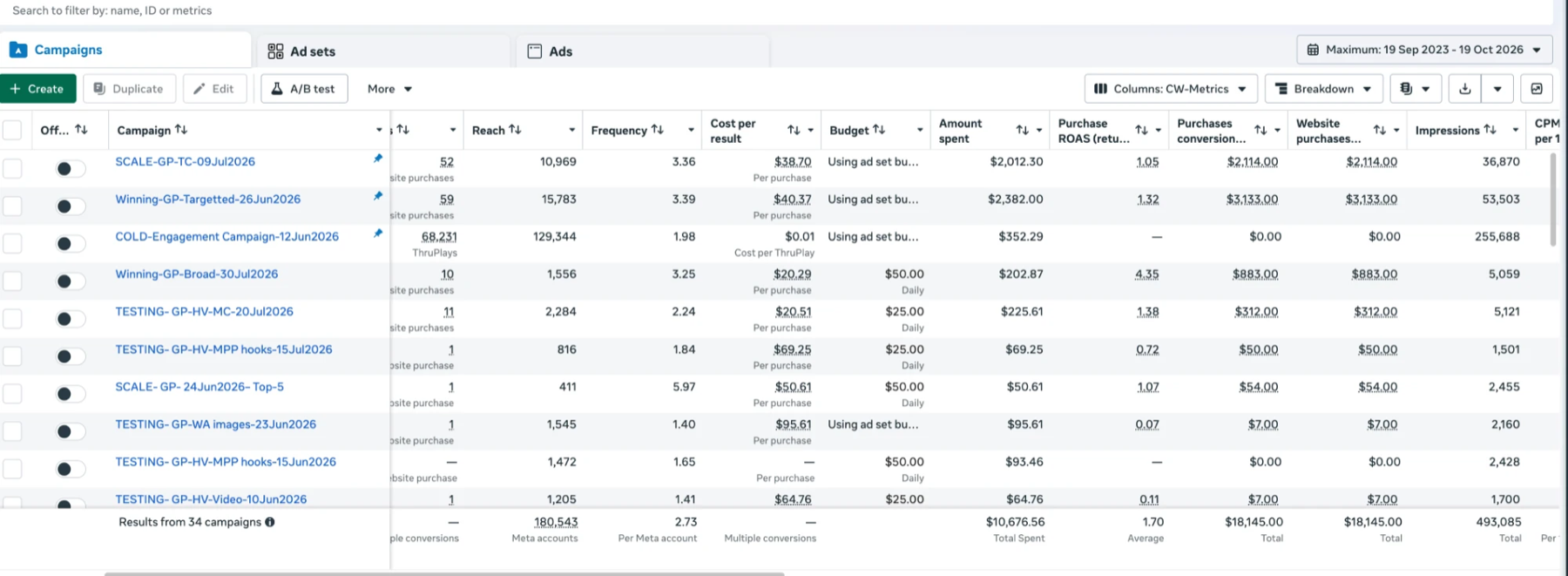Sort by Website purchases arrows
The height and width of the screenshot is (576, 1568).
click(1380, 130)
